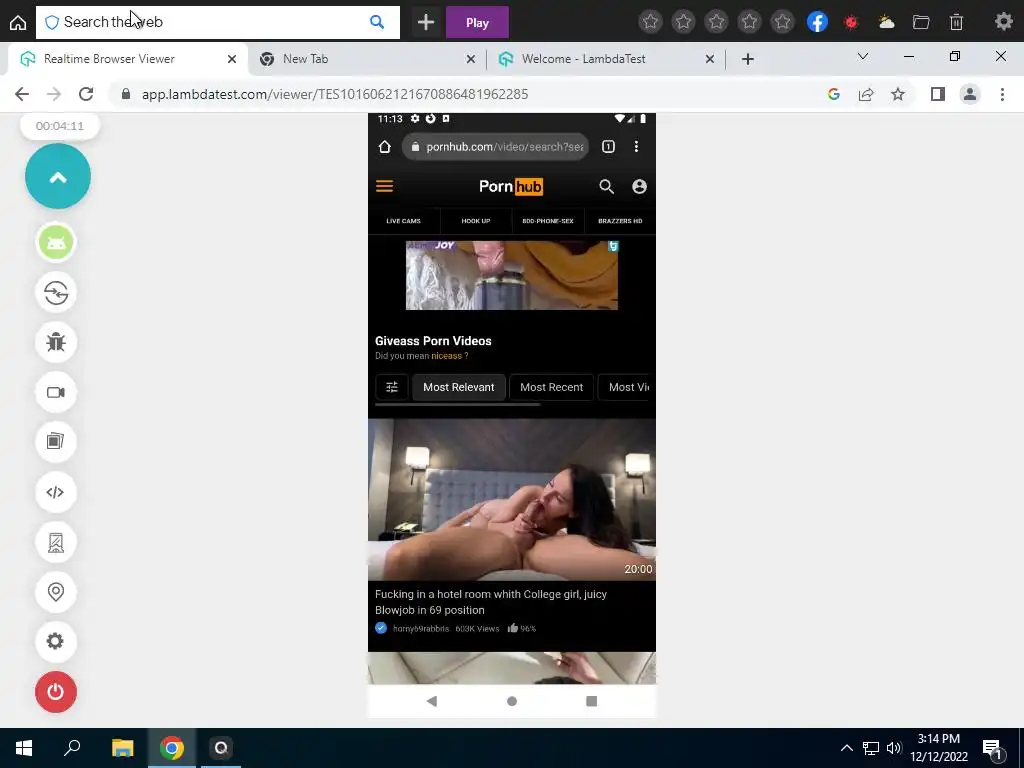Open the weather icon in the top bar
Image resolution: width=1024 pixels, height=768 pixels.
click(886, 22)
